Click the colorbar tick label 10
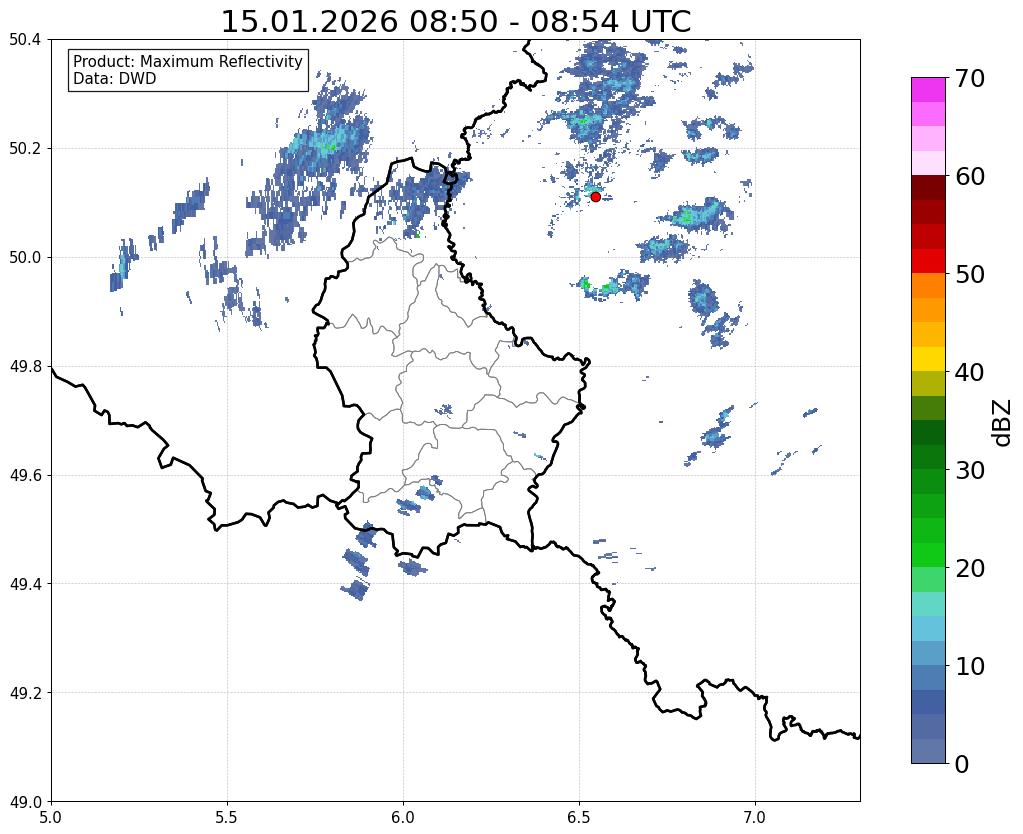Image resolution: width=1023 pixels, height=834 pixels. coord(970,666)
